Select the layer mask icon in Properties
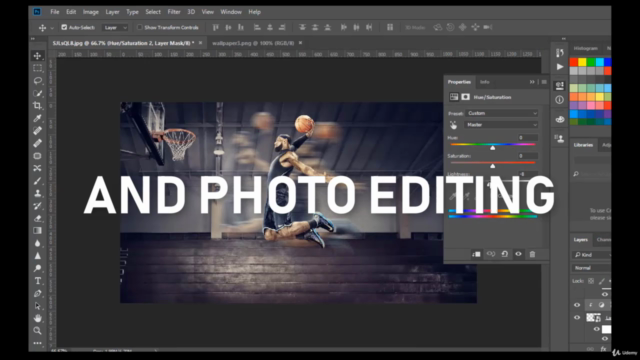The image size is (640, 360). tap(465, 97)
